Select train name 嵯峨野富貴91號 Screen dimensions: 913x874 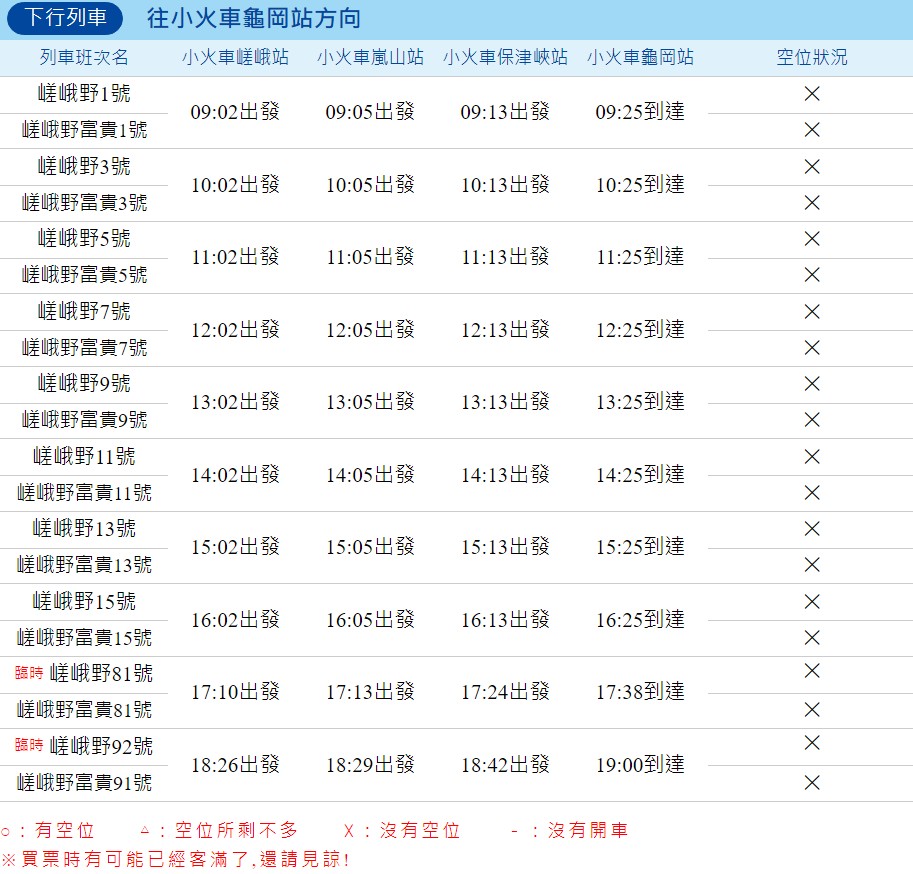point(84,783)
